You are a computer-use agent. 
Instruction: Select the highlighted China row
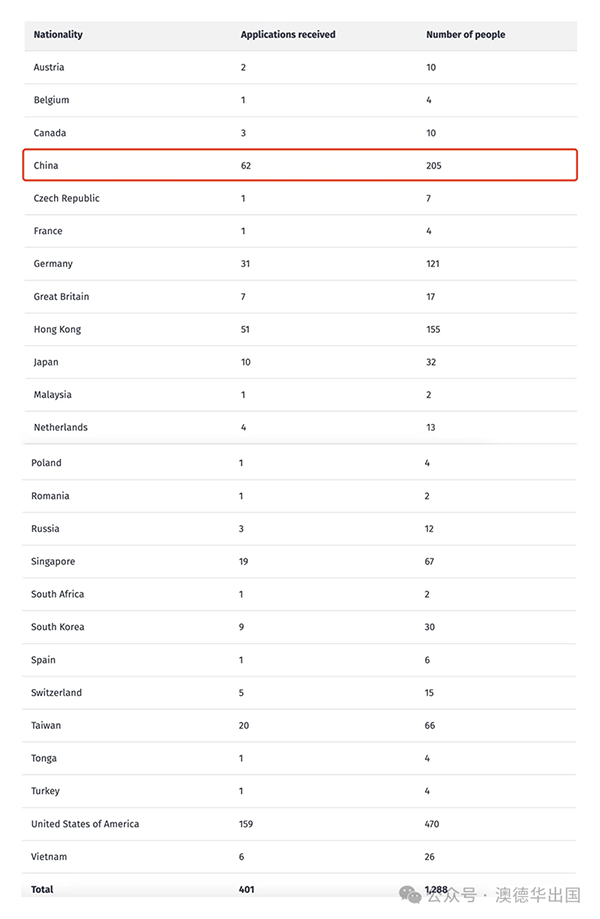(300, 165)
